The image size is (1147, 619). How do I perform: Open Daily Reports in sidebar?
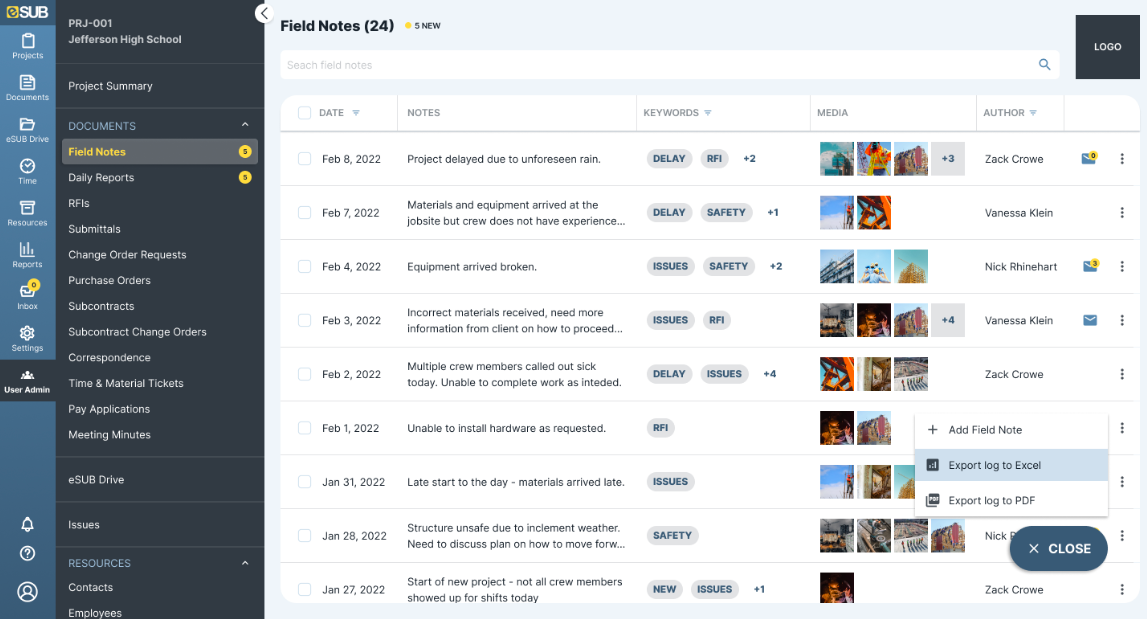pyautogui.click(x=101, y=178)
